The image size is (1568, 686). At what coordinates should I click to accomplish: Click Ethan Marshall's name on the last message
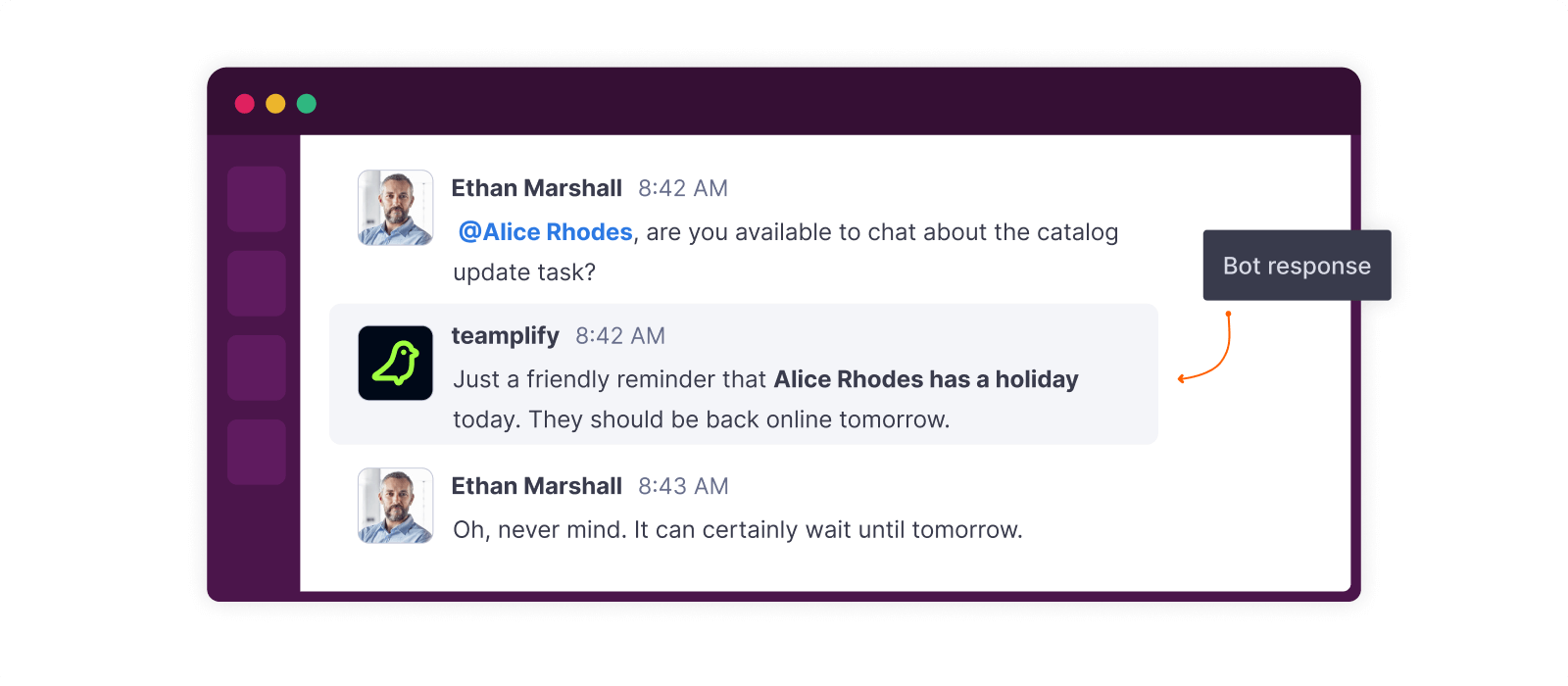coord(536,486)
